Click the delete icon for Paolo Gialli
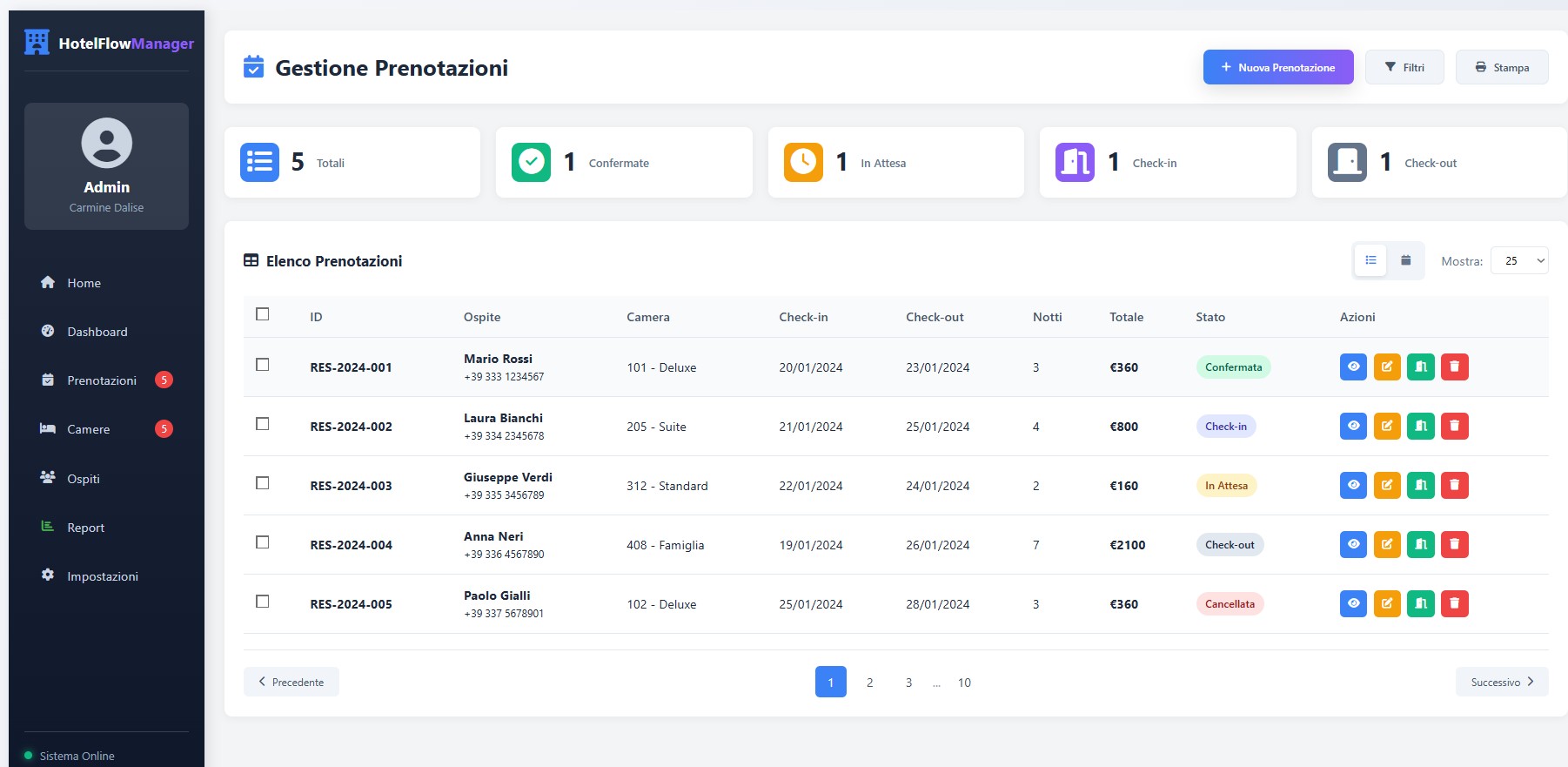1568x767 pixels. pos(1454,604)
